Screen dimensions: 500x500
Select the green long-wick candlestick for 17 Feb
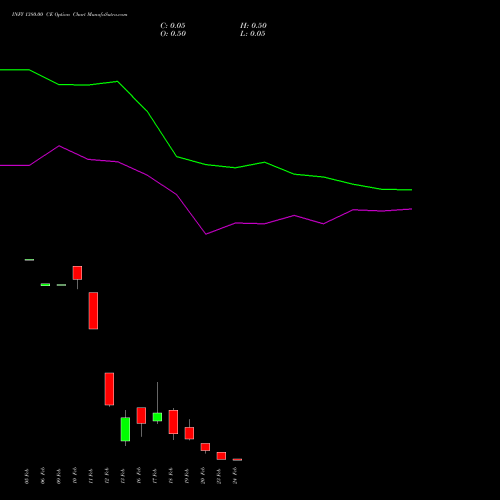(157, 417)
